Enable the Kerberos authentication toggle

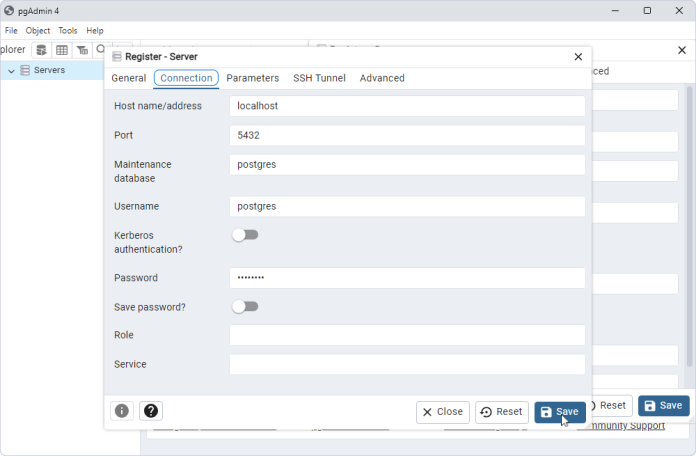click(x=245, y=235)
